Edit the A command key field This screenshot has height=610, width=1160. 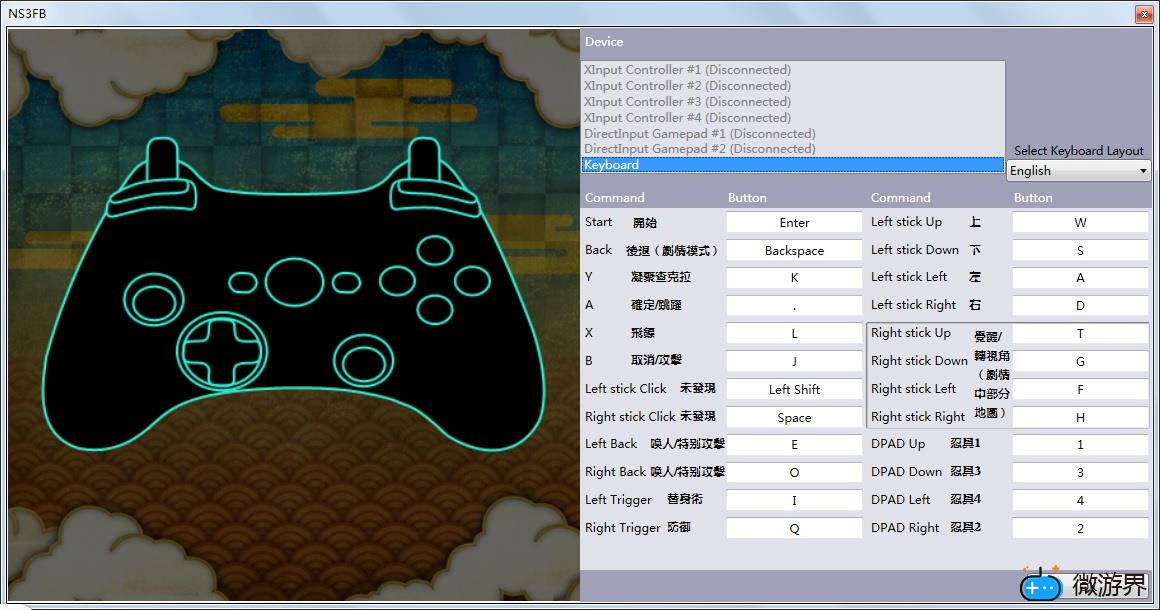tap(794, 306)
